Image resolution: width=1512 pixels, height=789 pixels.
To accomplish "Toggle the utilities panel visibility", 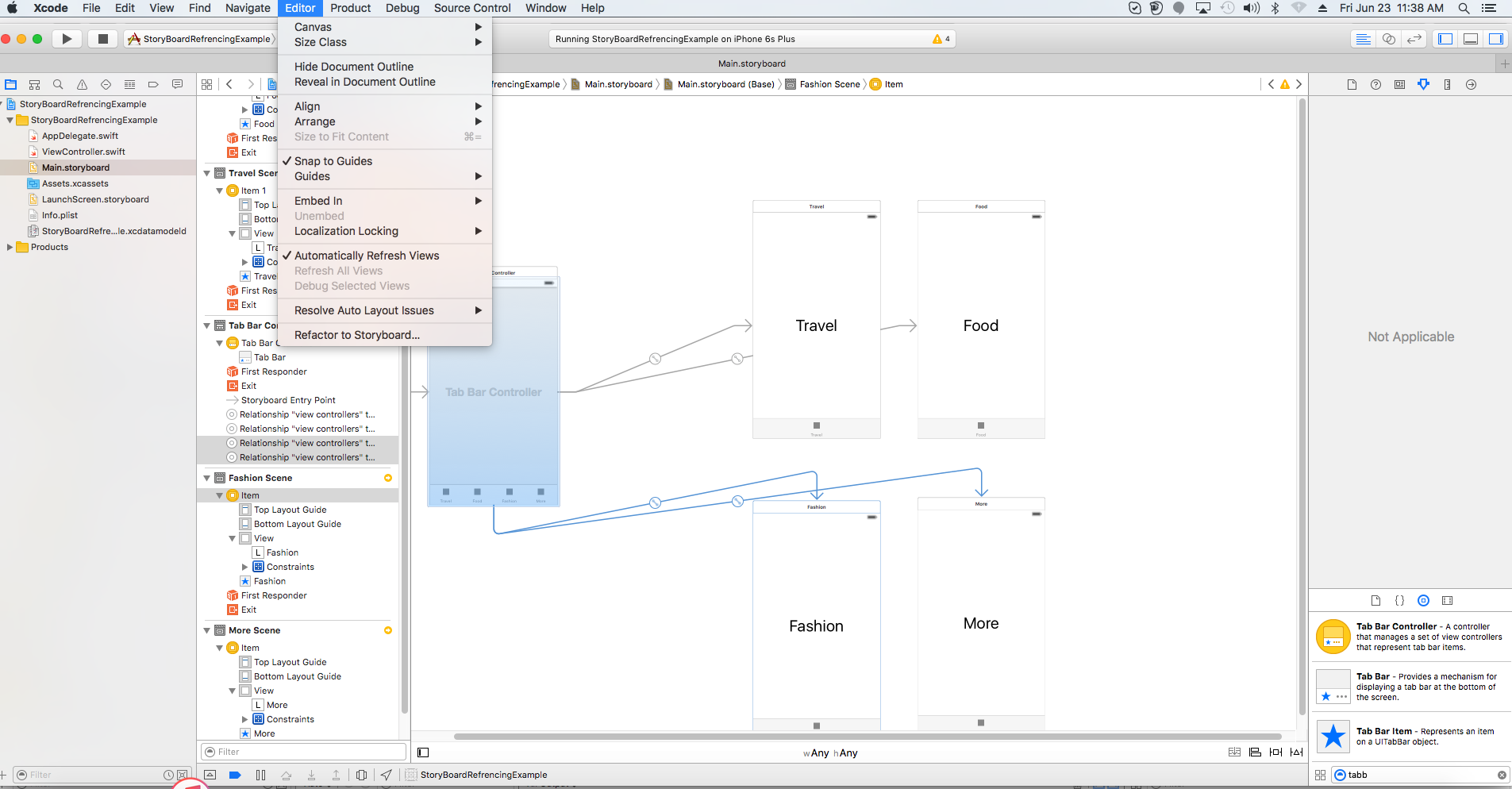I will (x=1495, y=38).
